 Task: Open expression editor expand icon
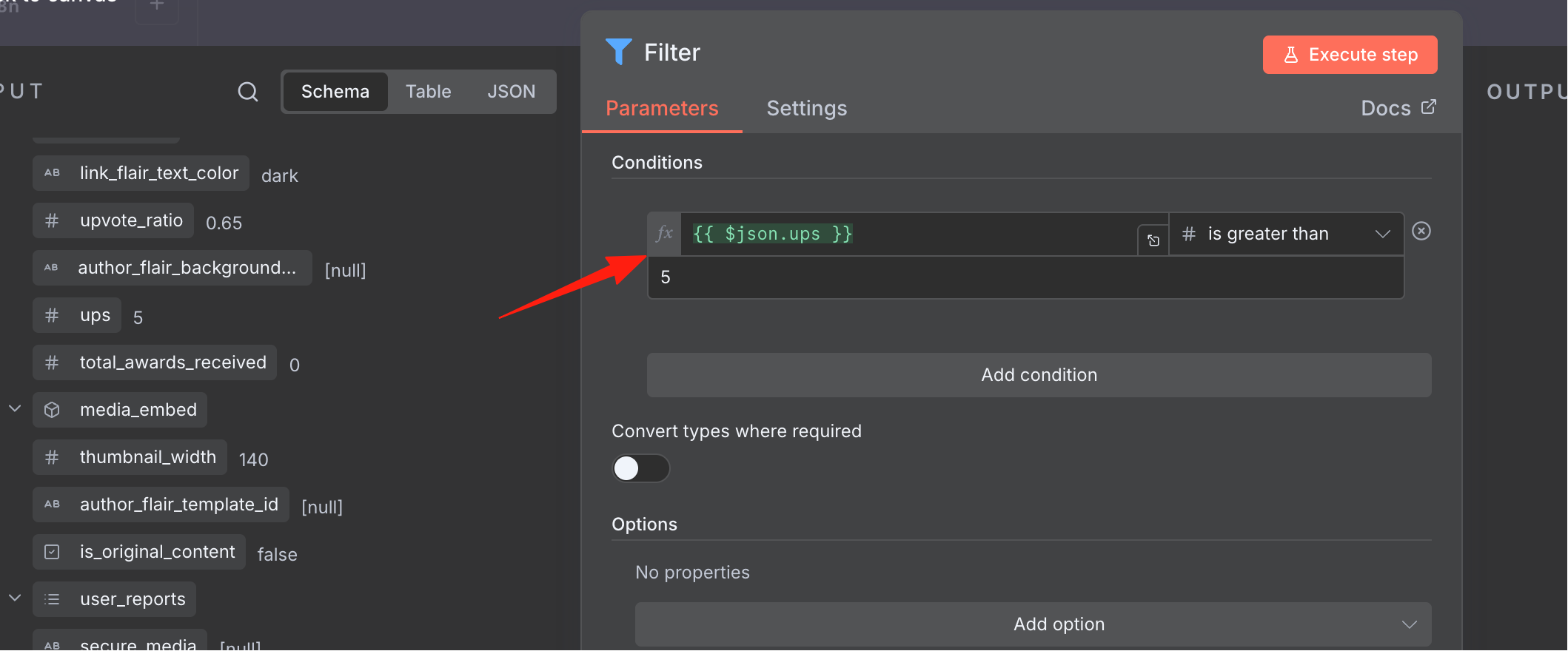[x=1153, y=240]
